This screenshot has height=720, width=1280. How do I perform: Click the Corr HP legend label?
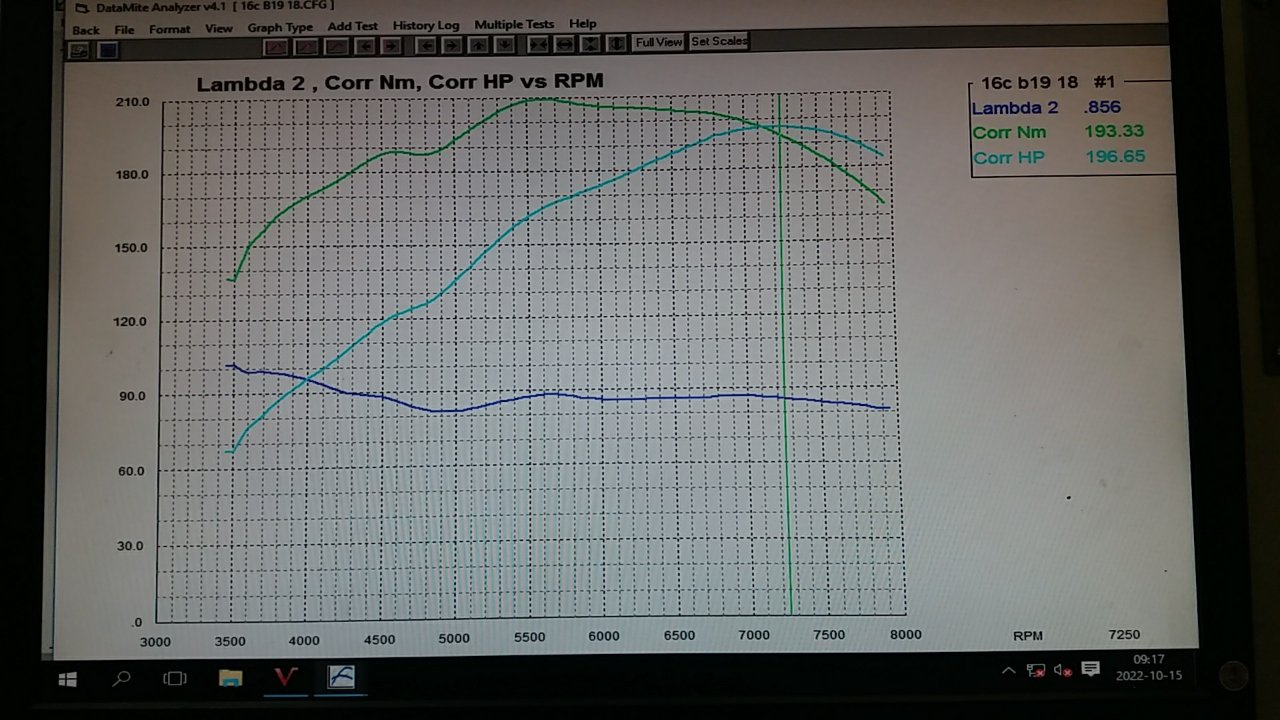[1009, 157]
